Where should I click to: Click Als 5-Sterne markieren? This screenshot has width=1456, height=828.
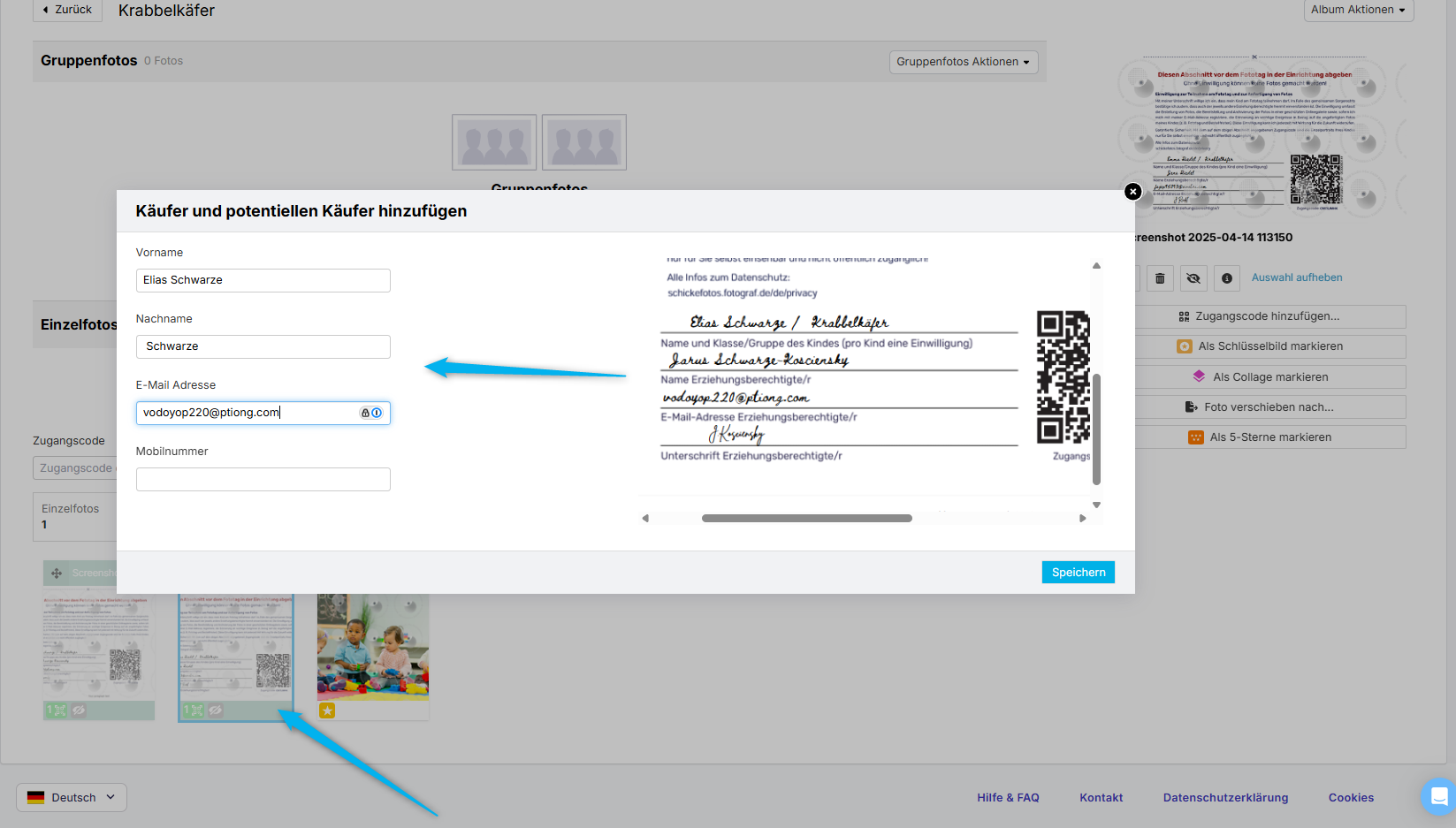click(x=1270, y=437)
